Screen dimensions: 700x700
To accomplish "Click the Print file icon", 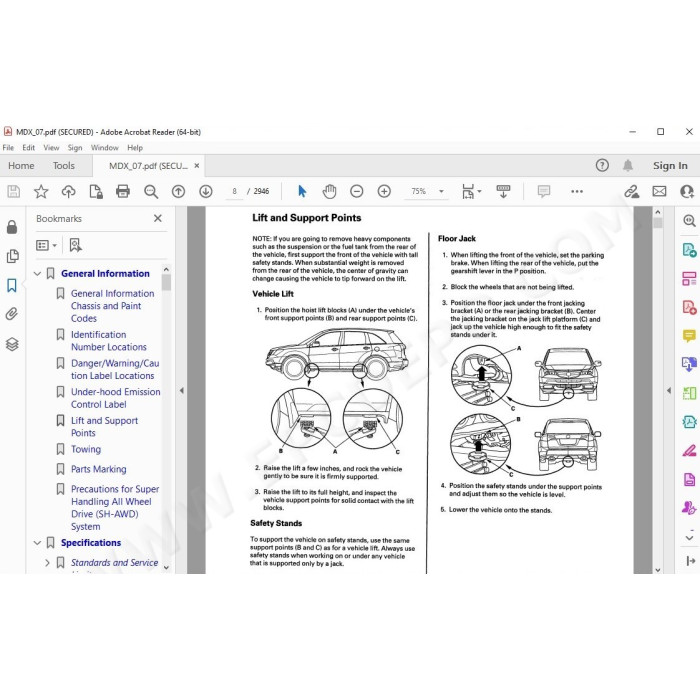I will 123,192.
